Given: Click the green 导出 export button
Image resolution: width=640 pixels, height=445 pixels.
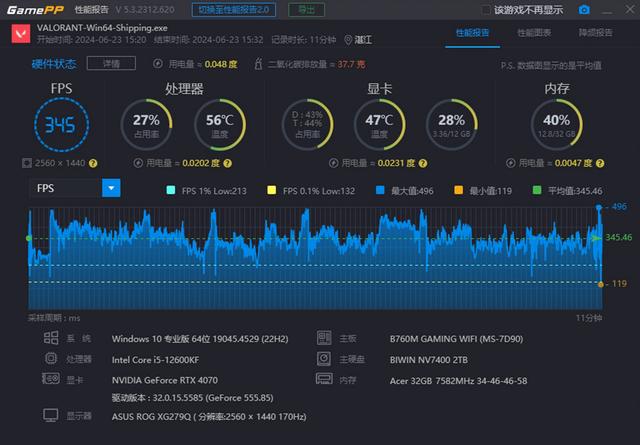Looking at the screenshot, I should 307,10.
